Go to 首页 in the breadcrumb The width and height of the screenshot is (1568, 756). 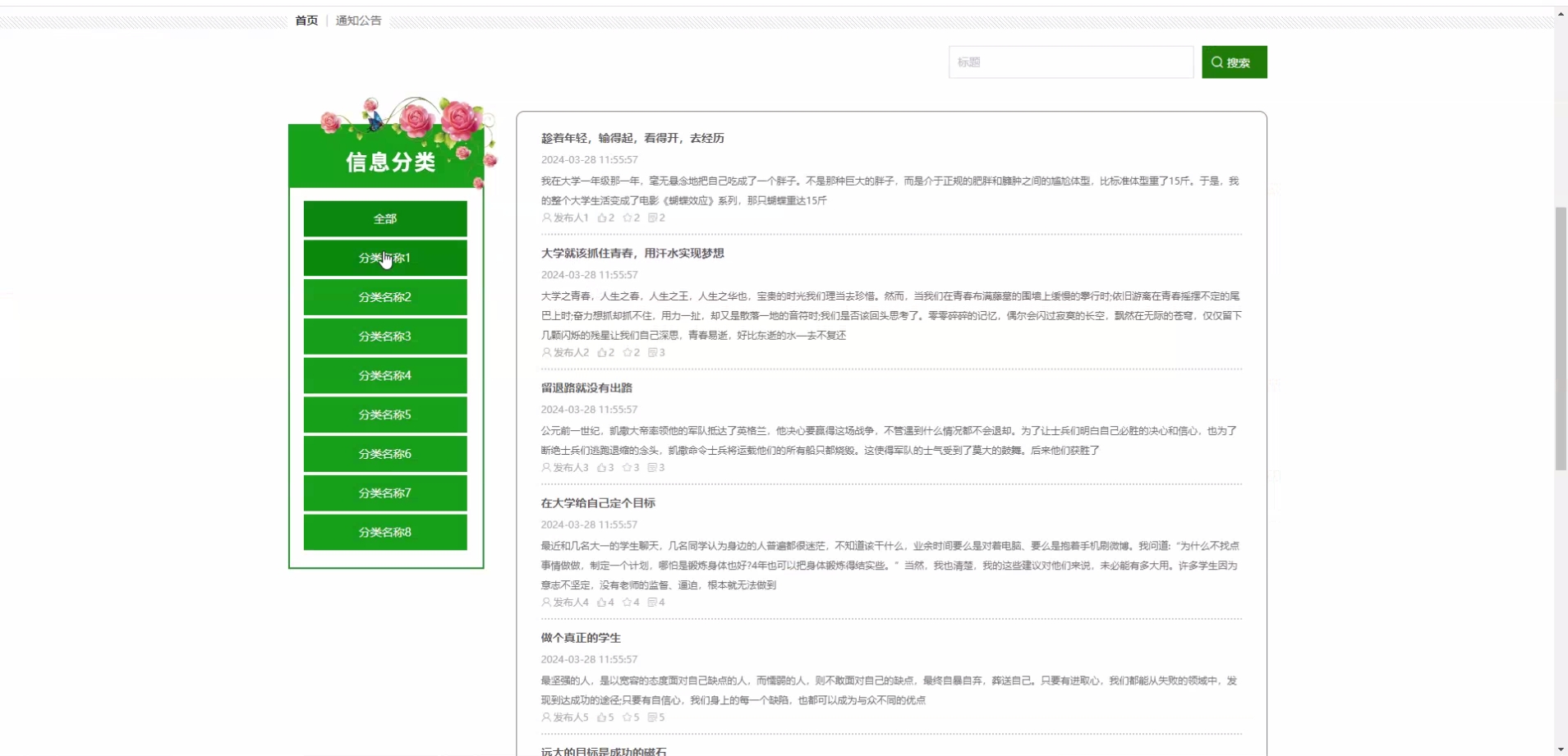[306, 21]
